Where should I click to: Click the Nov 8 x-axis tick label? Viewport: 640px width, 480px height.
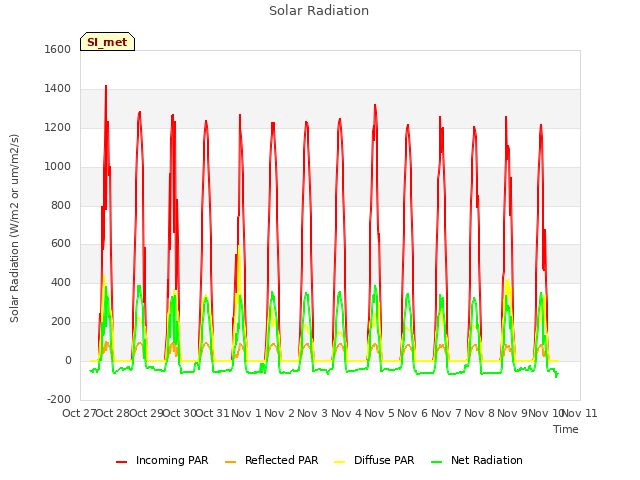click(x=479, y=413)
